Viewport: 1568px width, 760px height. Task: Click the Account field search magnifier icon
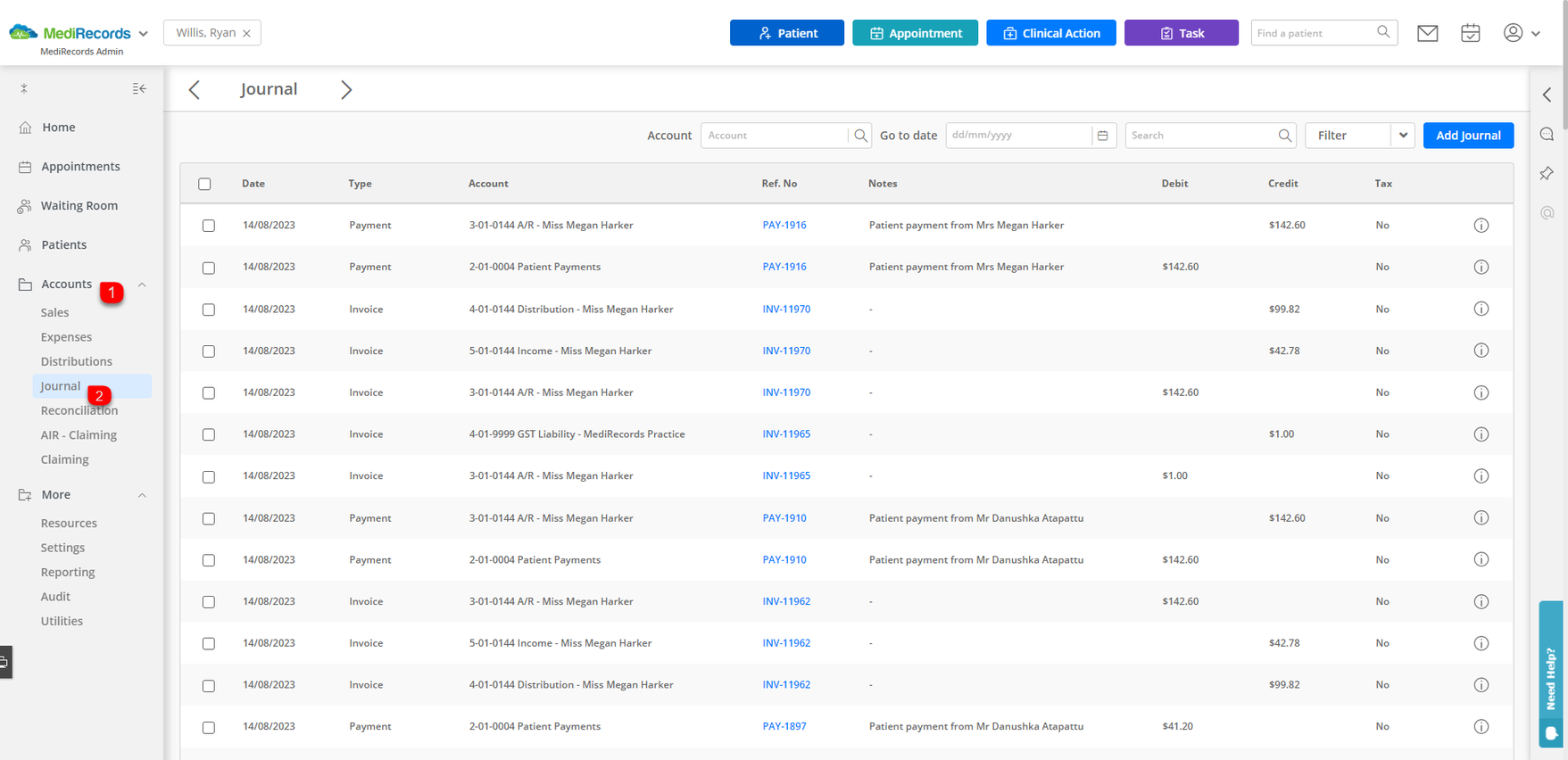(x=860, y=136)
